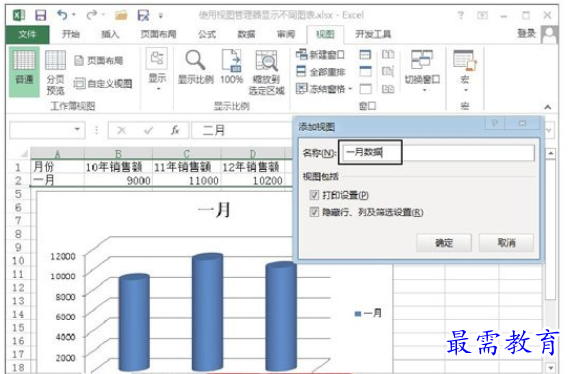The width and height of the screenshot is (568, 374).
Task: Zoom to selection (缩放到选定区域)
Action: (x=267, y=72)
